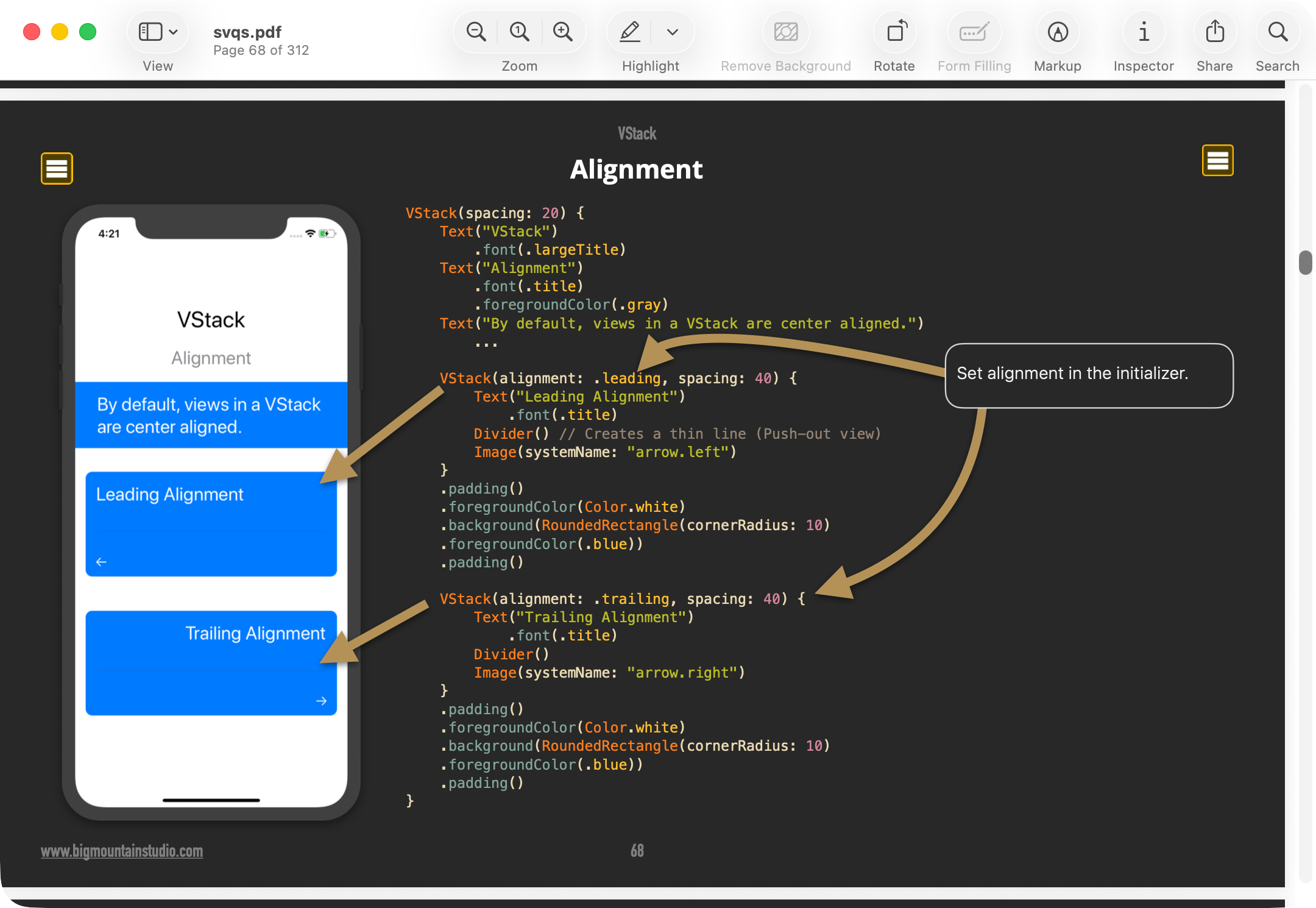Open the www.bigmountainstudio.com link
This screenshot has height=908, width=1316.
point(122,851)
